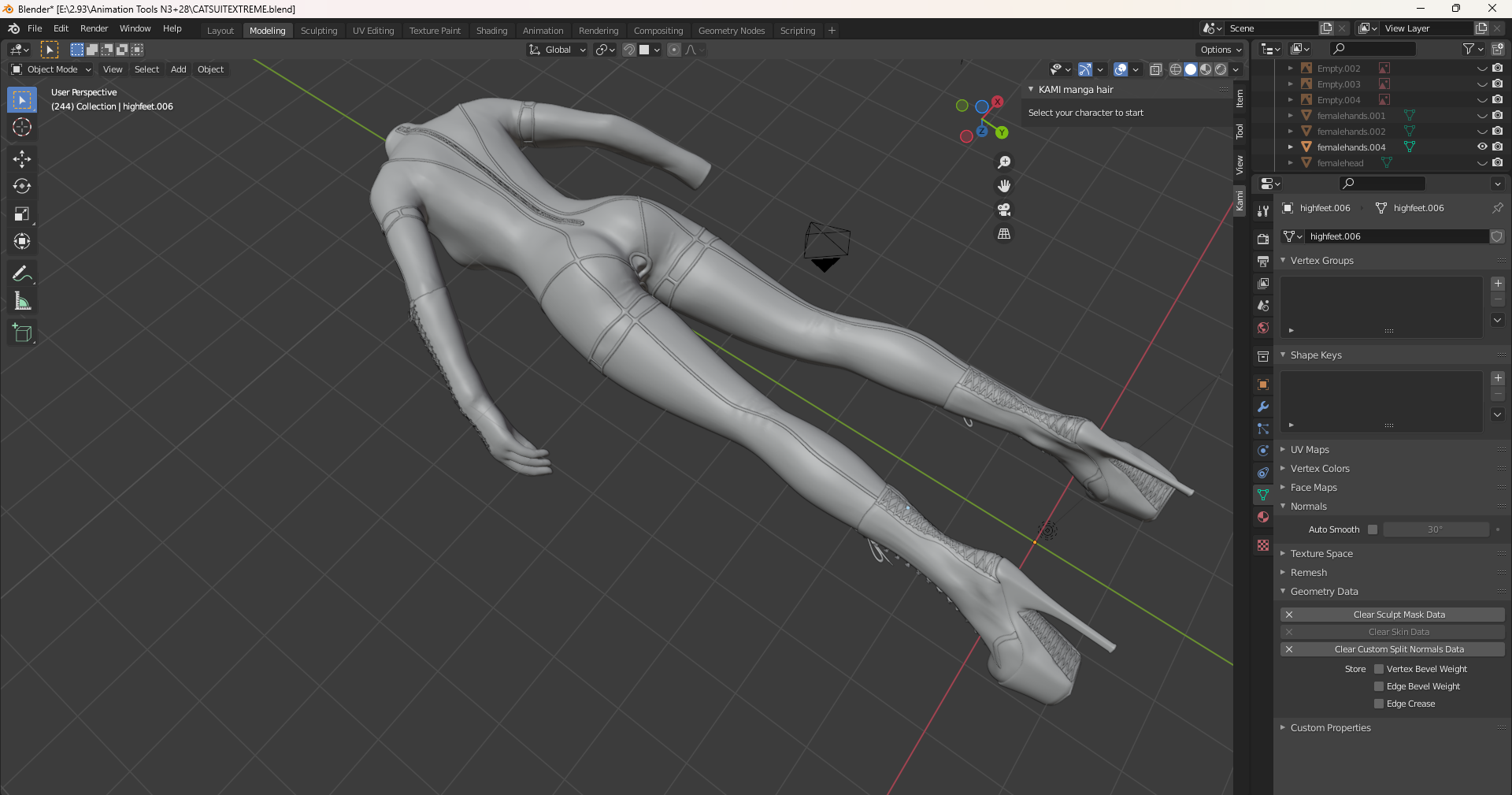1512x795 pixels.
Task: Select the Scale tool
Action: coord(22,214)
